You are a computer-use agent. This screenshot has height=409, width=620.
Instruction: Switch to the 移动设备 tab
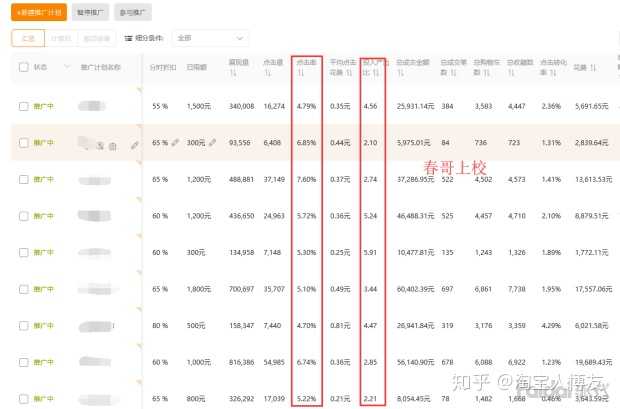pos(97,38)
